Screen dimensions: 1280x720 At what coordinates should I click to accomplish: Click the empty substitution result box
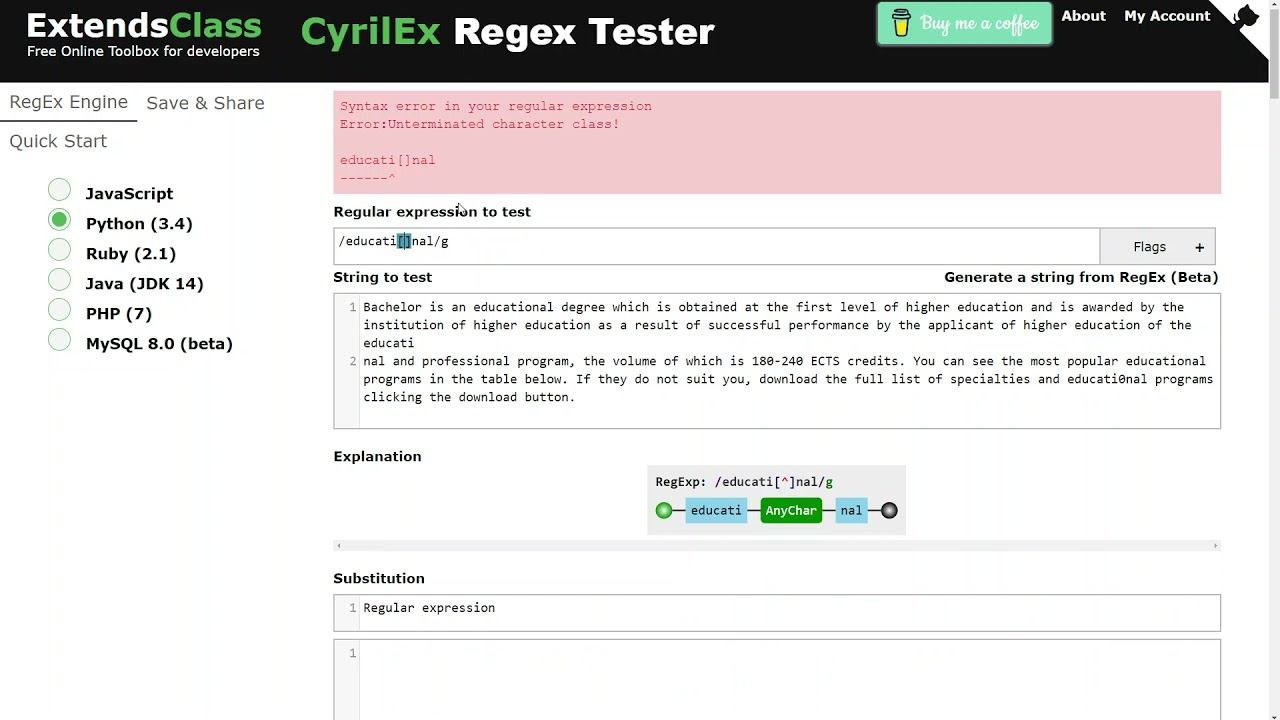coord(777,679)
